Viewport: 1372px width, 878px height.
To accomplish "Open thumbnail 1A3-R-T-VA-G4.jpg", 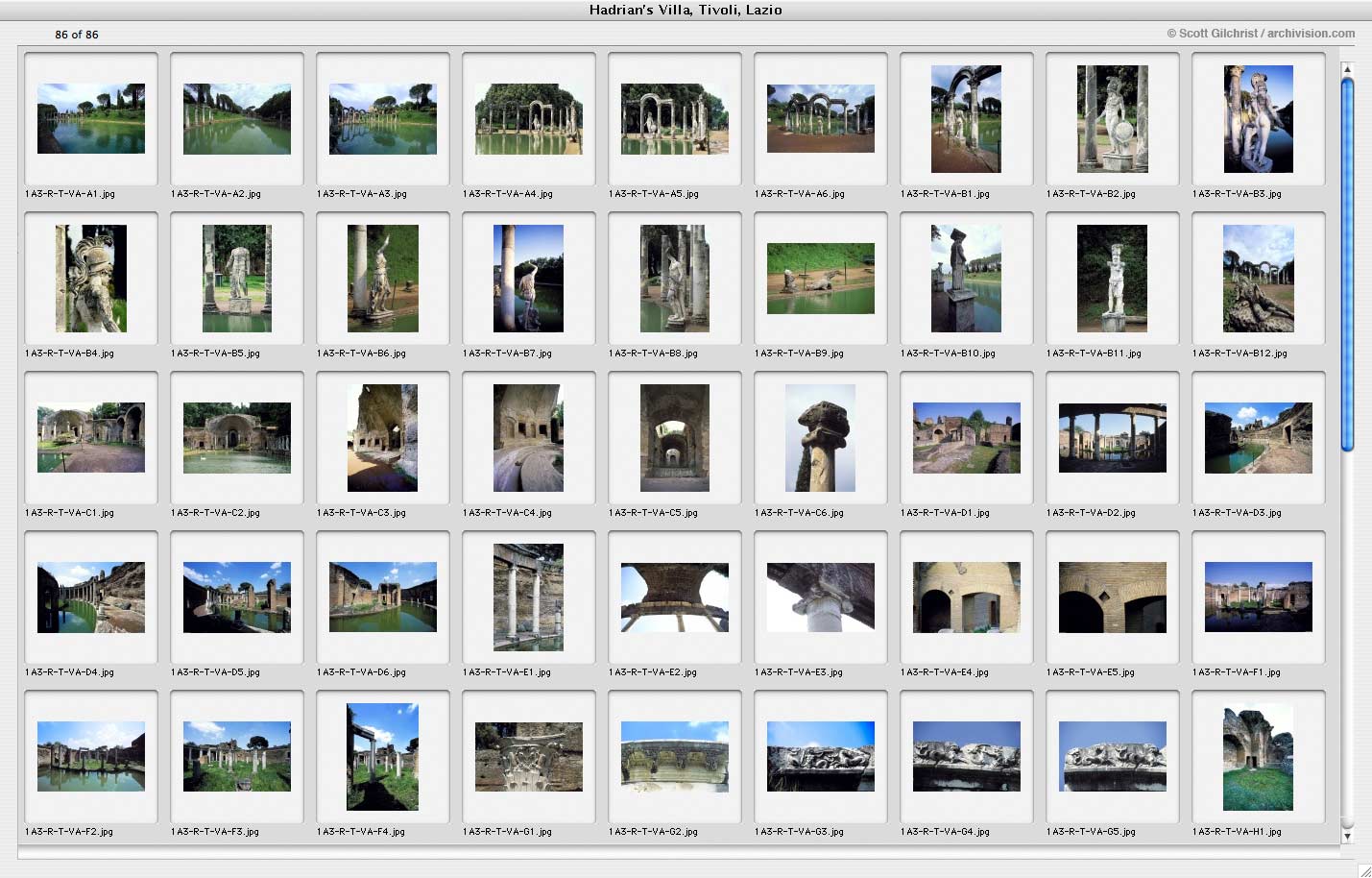I will [x=967, y=757].
